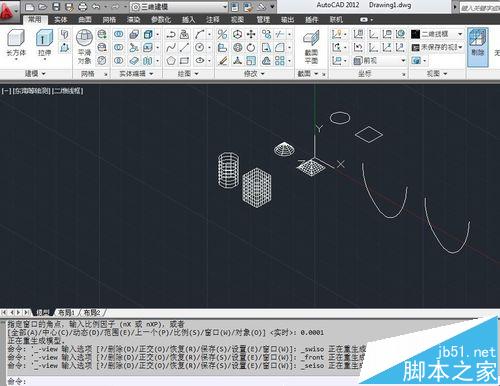Click the smooth more mesh icon
This screenshot has height=386, width=500.
(x=102, y=34)
